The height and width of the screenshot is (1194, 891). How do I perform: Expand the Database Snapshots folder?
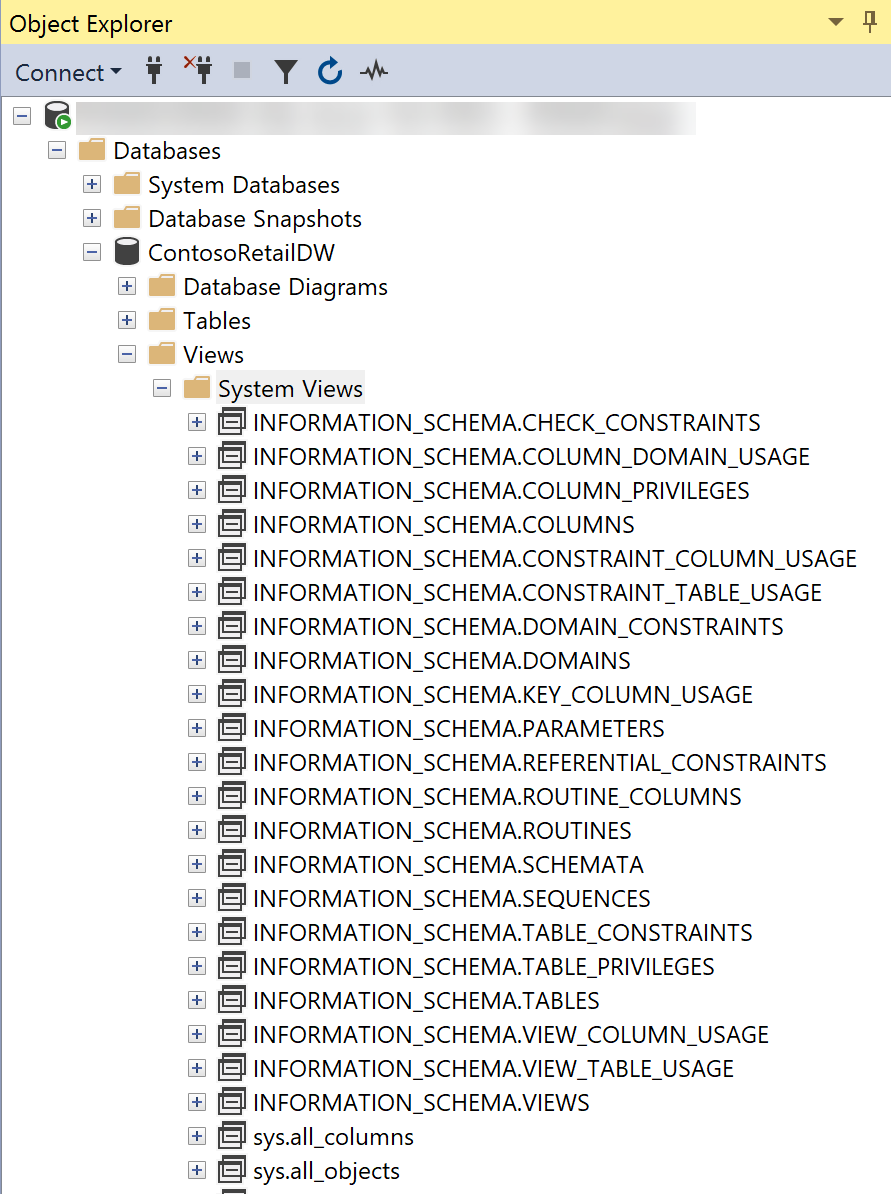point(92,219)
